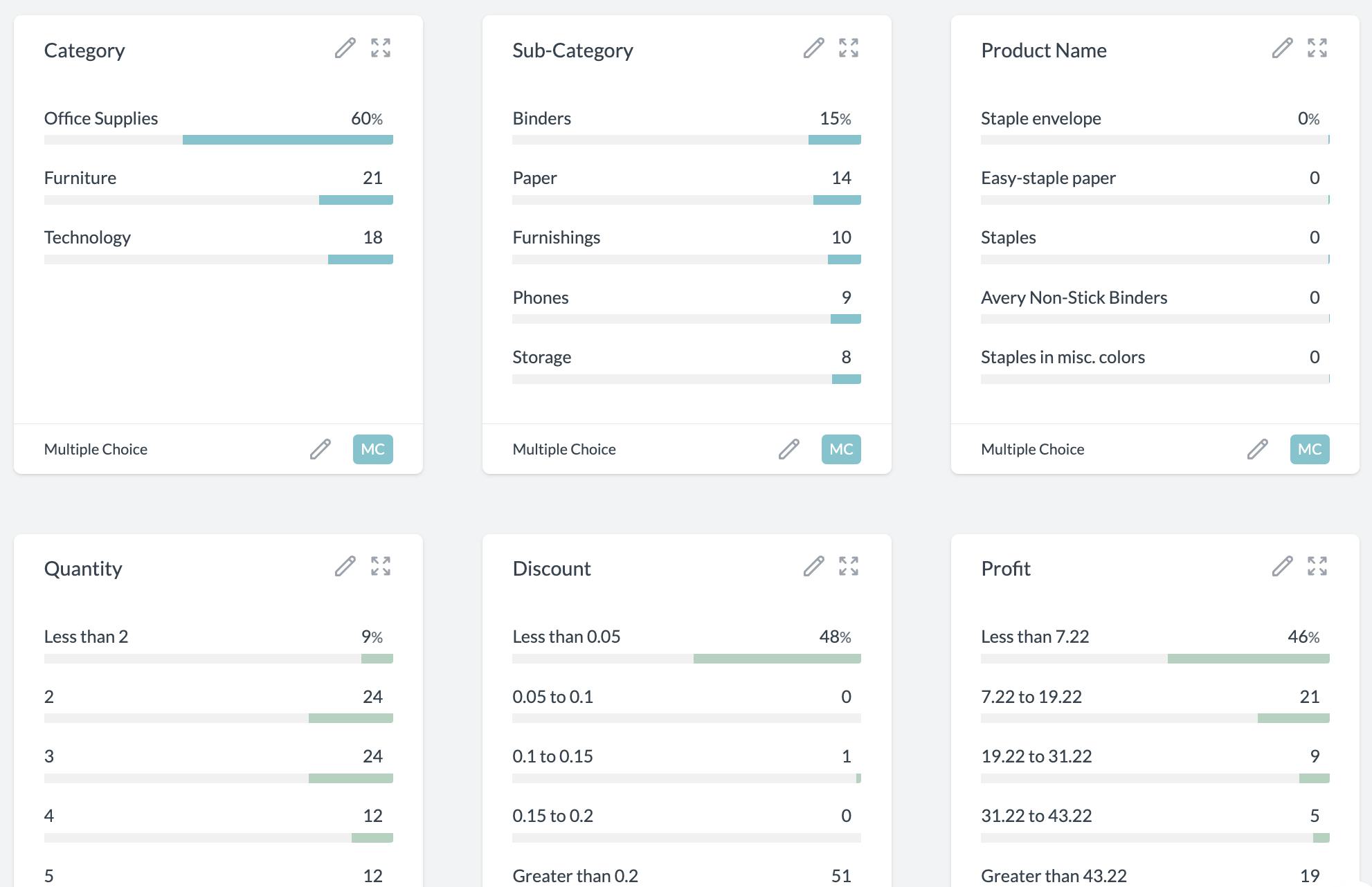Click the edit pencil on the Quantity card
This screenshot has height=887, width=1372.
click(x=346, y=567)
